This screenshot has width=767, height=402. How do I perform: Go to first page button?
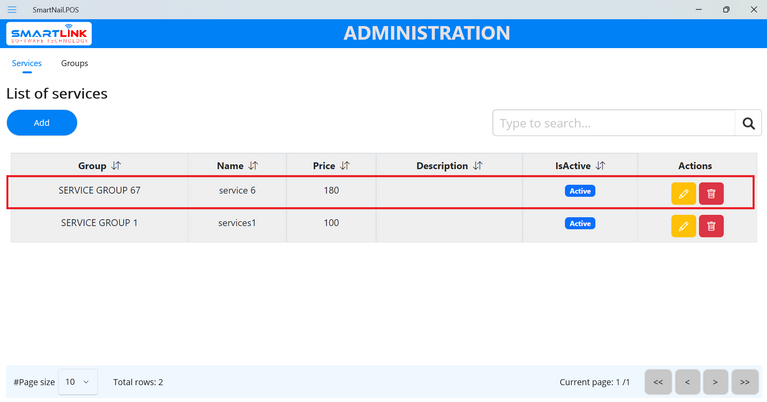[x=657, y=382]
